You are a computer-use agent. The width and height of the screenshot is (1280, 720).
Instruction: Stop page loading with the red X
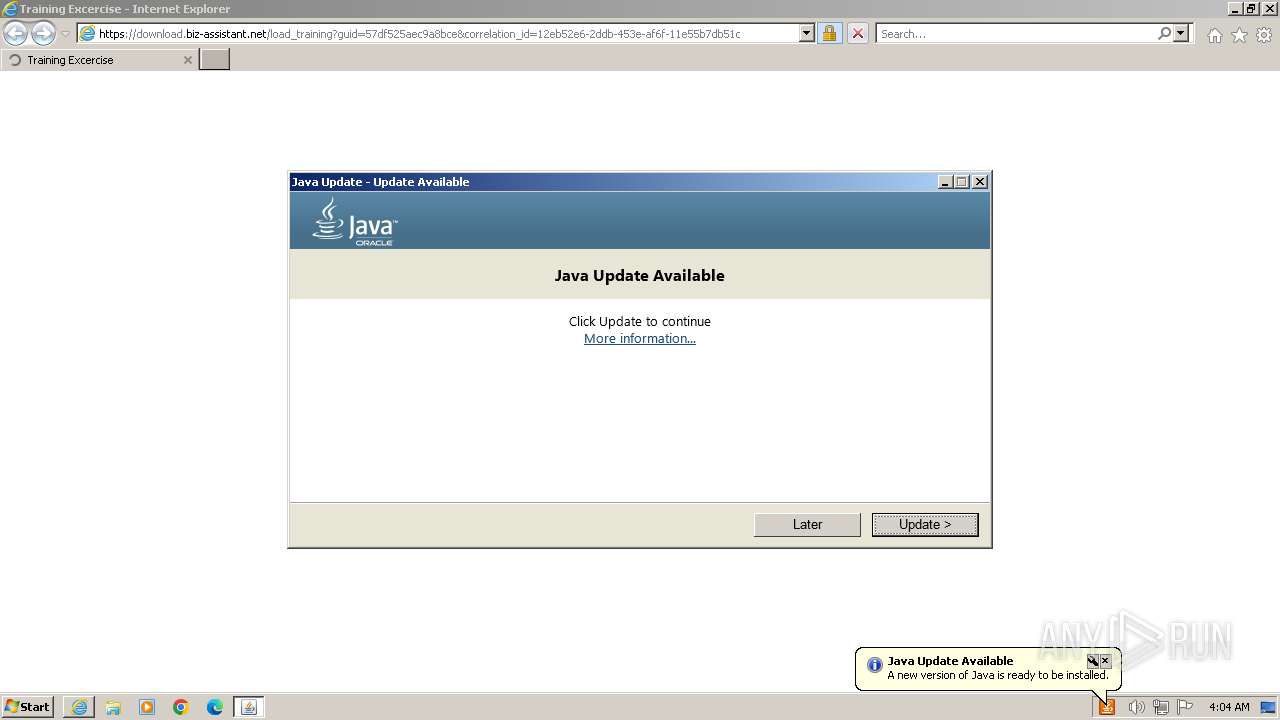[858, 34]
